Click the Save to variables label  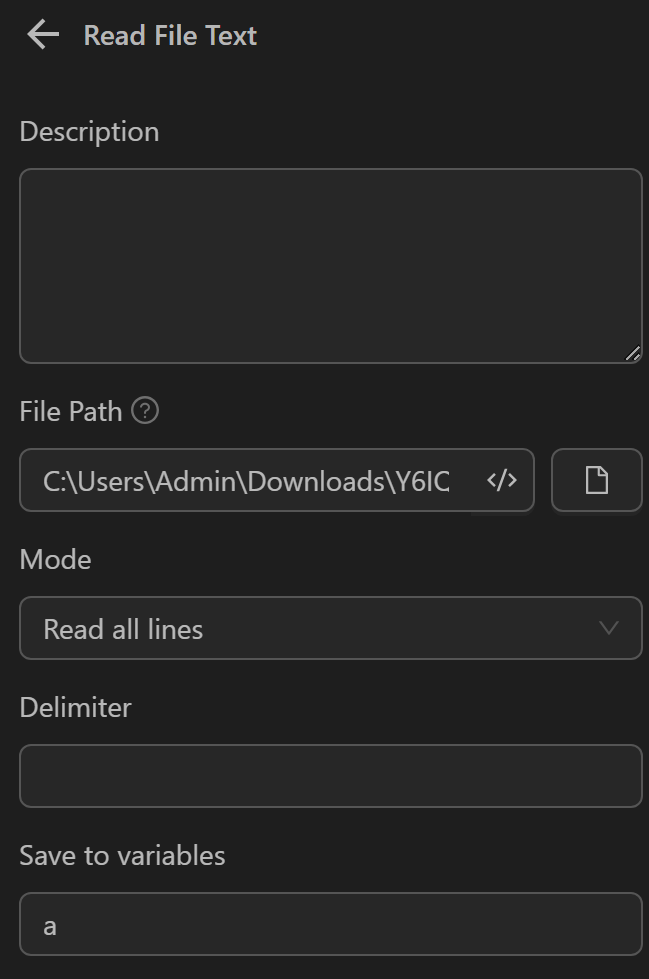[122, 855]
